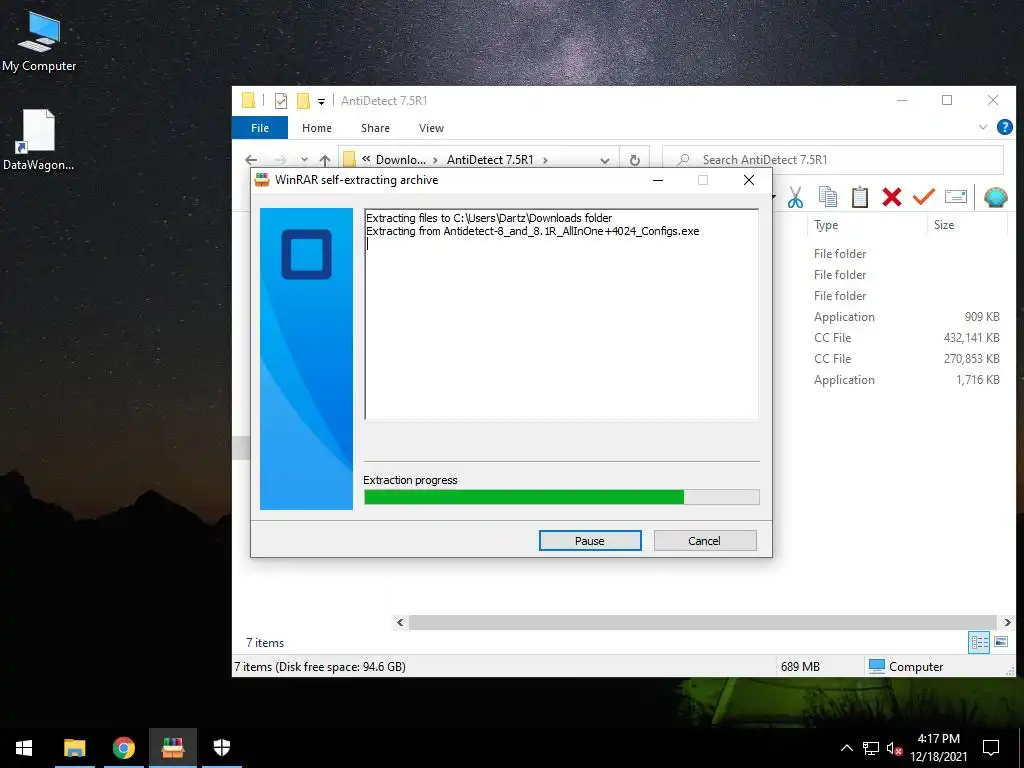Expand the ribbon with the chevron
Image resolution: width=1024 pixels, height=768 pixels.
pyautogui.click(x=983, y=127)
